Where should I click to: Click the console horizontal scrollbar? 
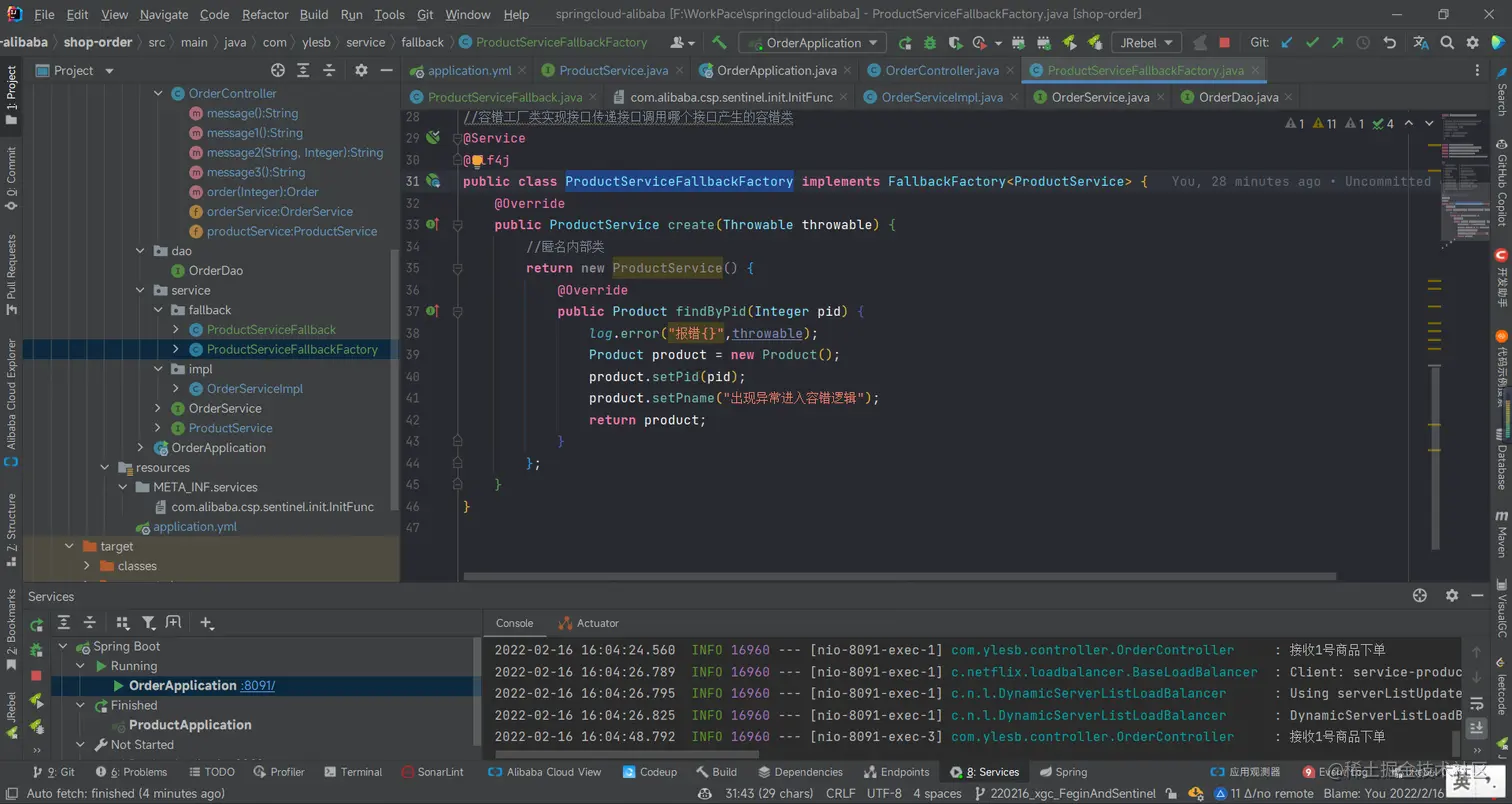coord(625,754)
